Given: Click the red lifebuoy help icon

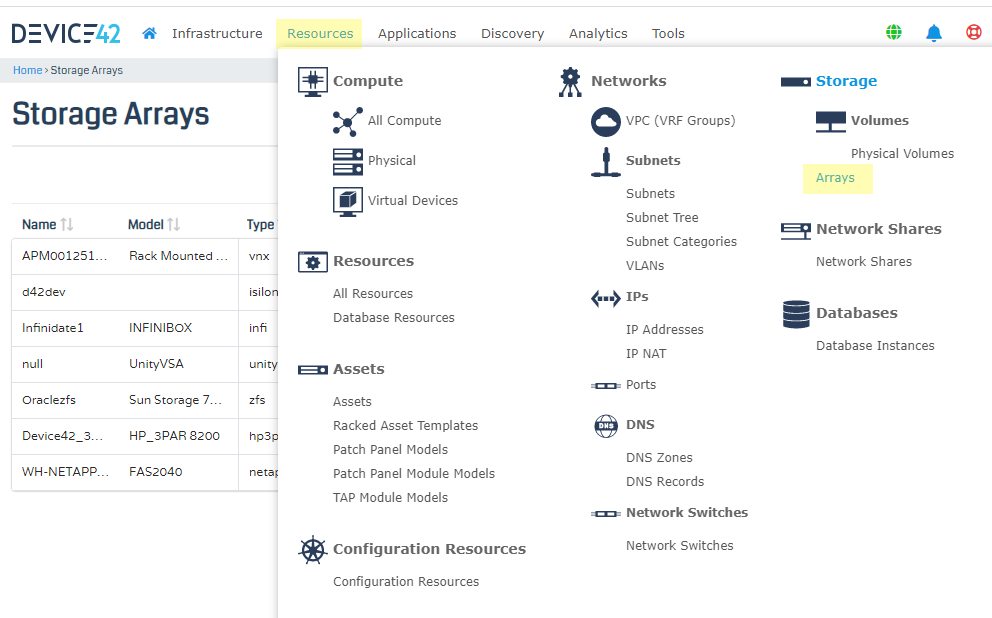Looking at the screenshot, I should click(973, 32).
